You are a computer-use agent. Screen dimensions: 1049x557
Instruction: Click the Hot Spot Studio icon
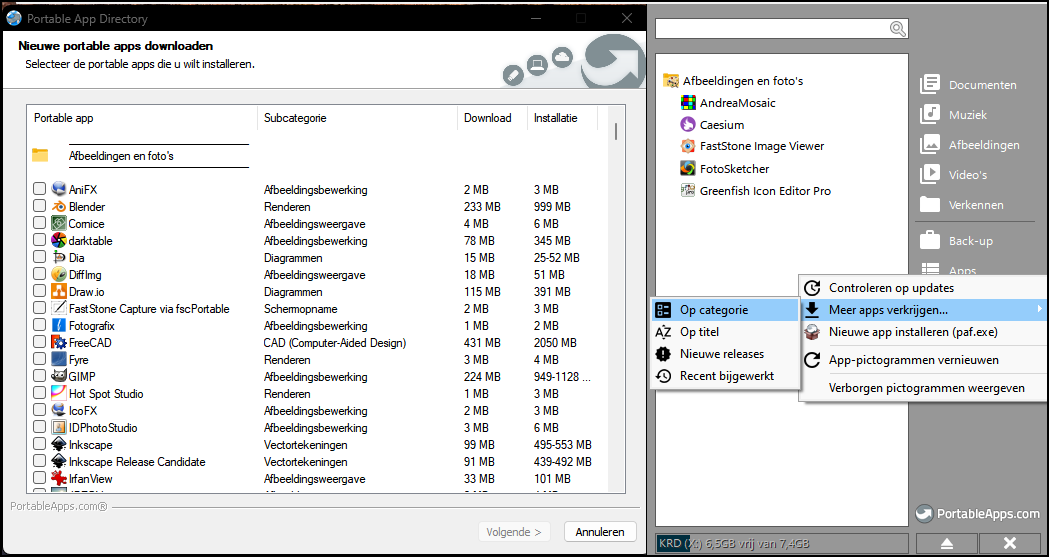click(x=58, y=394)
